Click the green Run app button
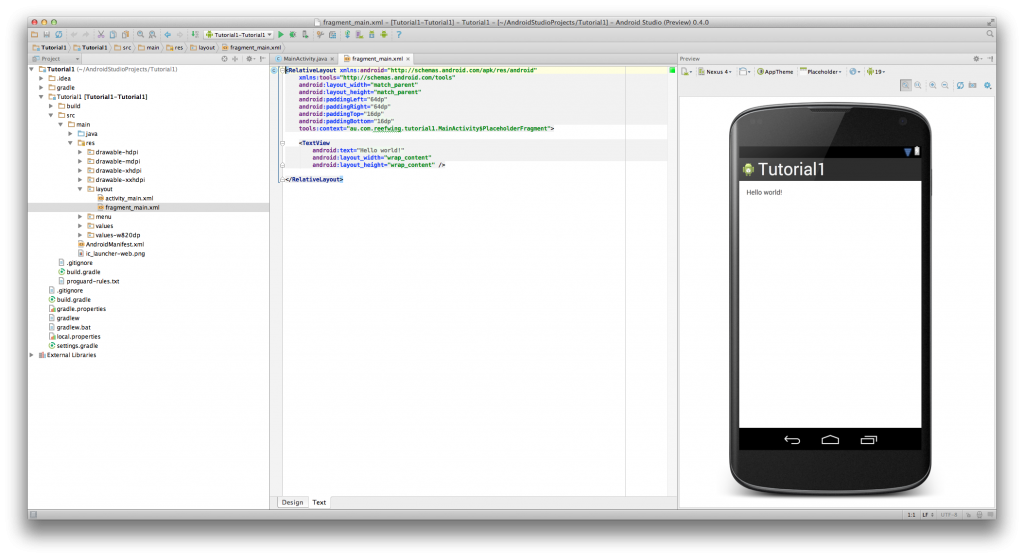This screenshot has width=1024, height=558. (282, 34)
